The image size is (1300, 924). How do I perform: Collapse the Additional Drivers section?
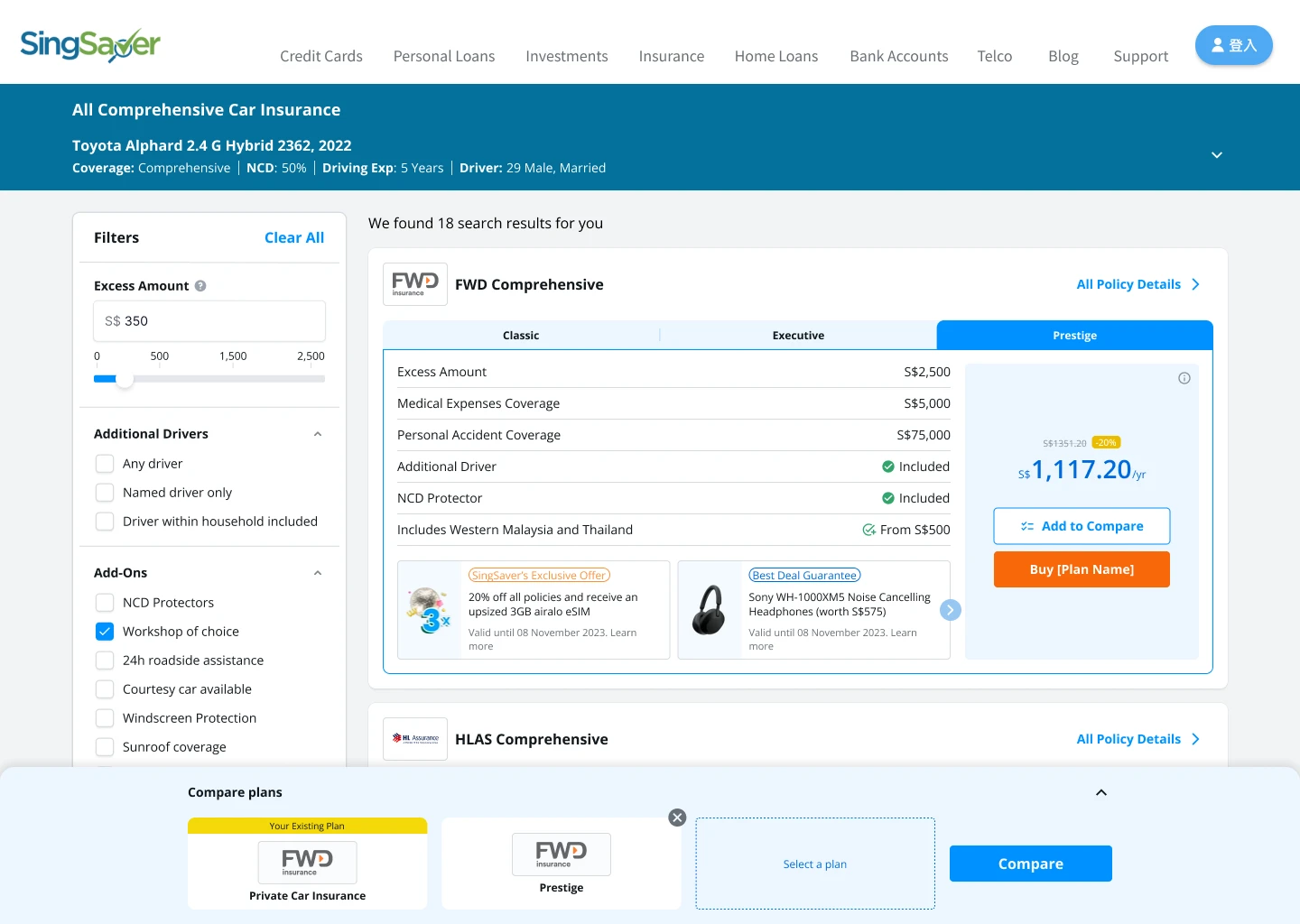pyautogui.click(x=318, y=434)
